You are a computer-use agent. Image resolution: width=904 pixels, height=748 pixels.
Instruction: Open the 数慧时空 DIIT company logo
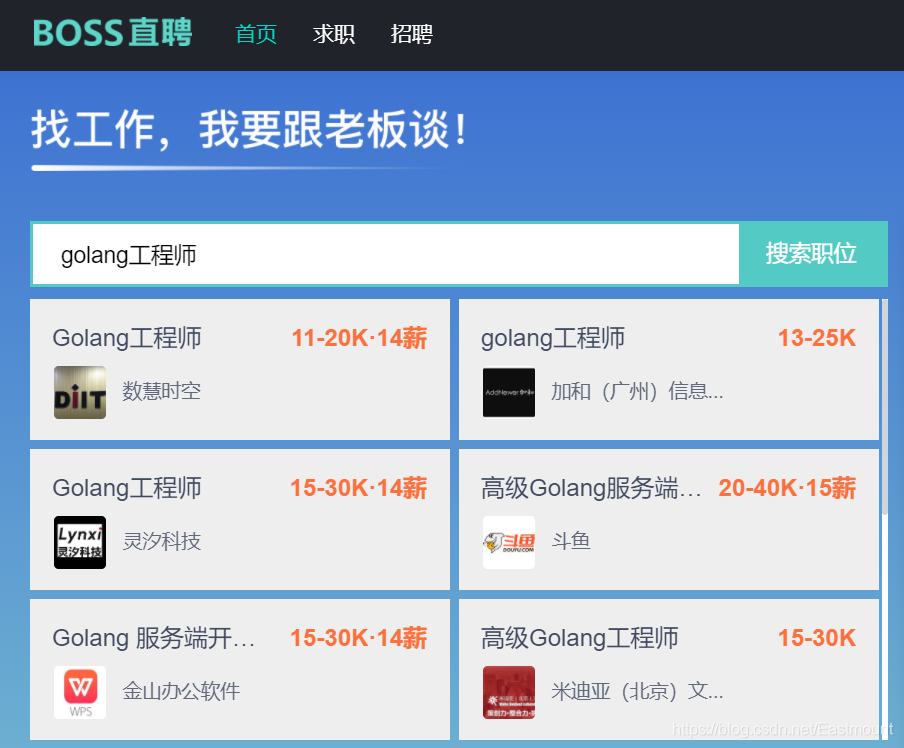coord(80,392)
